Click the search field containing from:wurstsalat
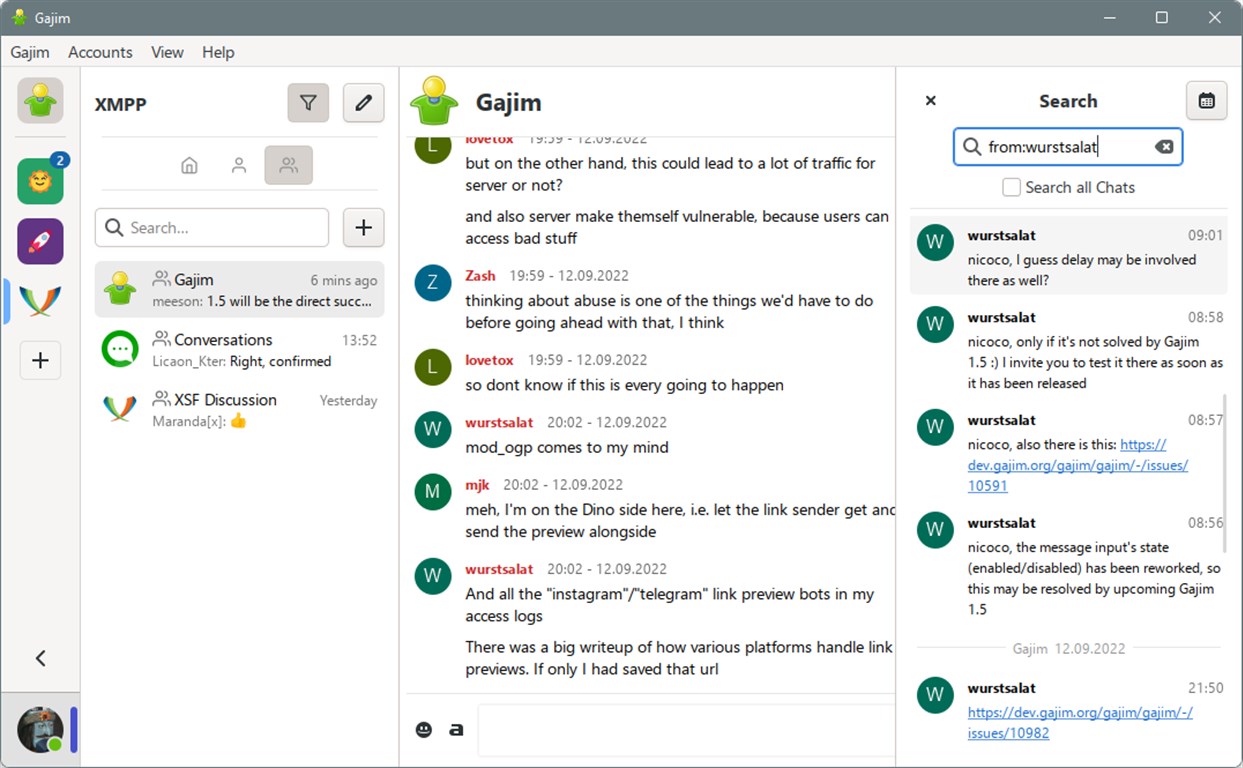The height and width of the screenshot is (768, 1243). 1068,147
